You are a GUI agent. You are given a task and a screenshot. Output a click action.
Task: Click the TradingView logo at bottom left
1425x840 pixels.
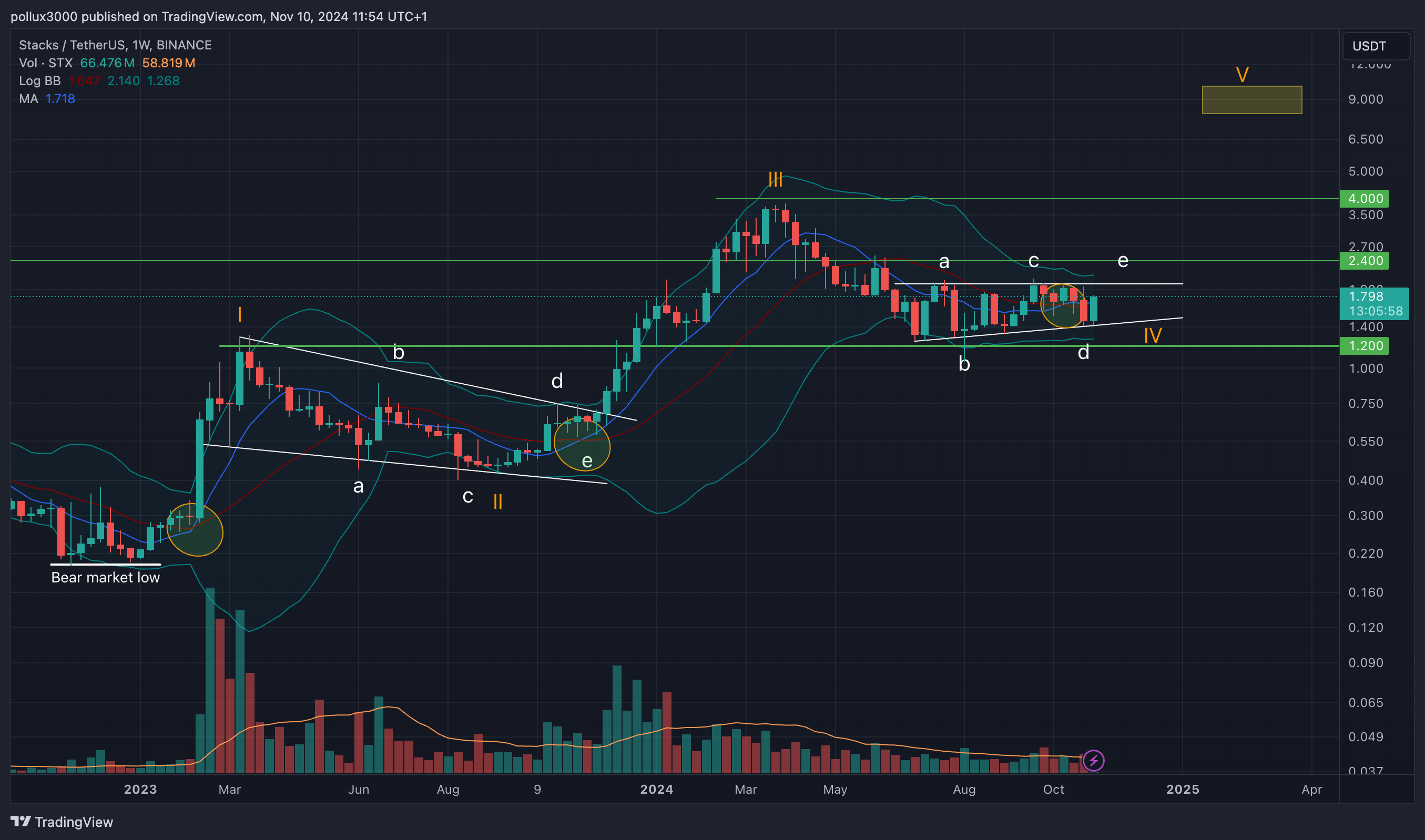[62, 821]
